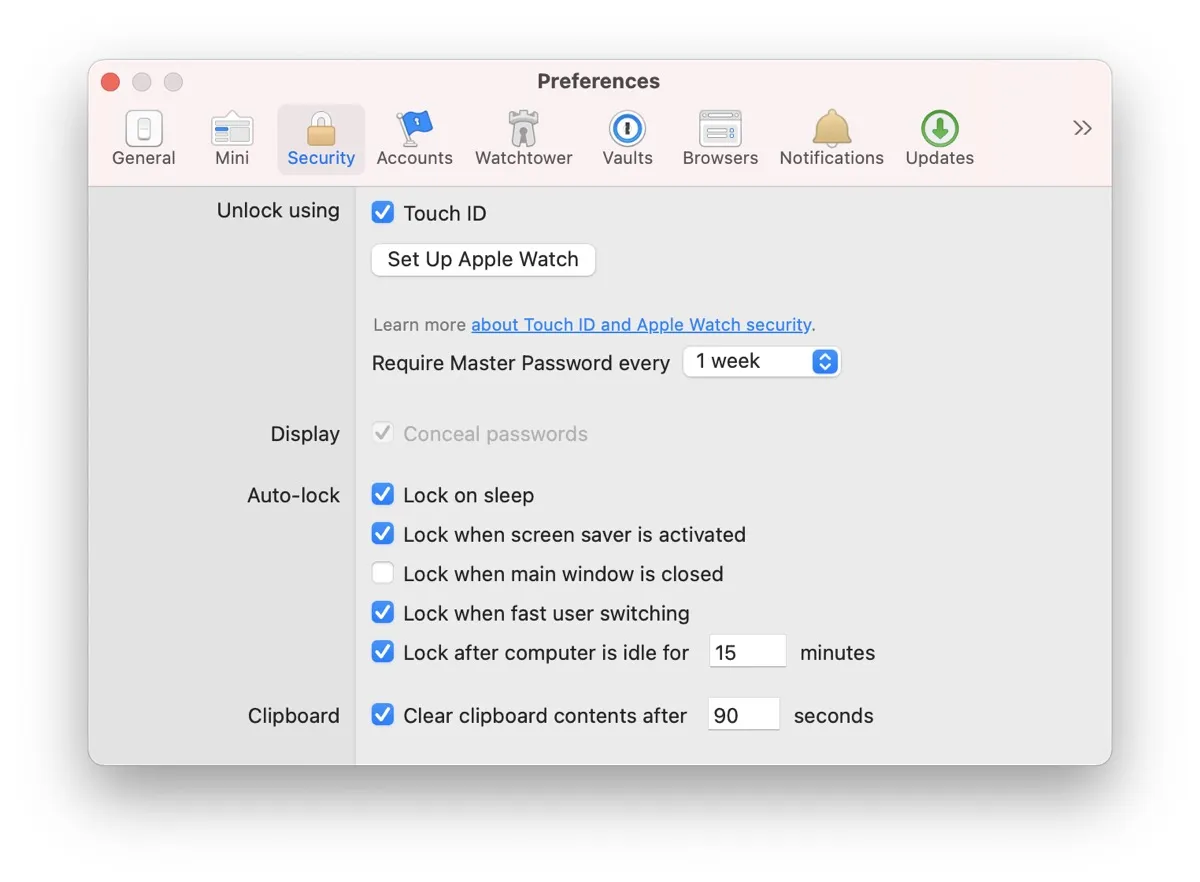This screenshot has width=1200, height=882.
Task: Uncheck Clear clipboard contents after
Action: tap(383, 715)
